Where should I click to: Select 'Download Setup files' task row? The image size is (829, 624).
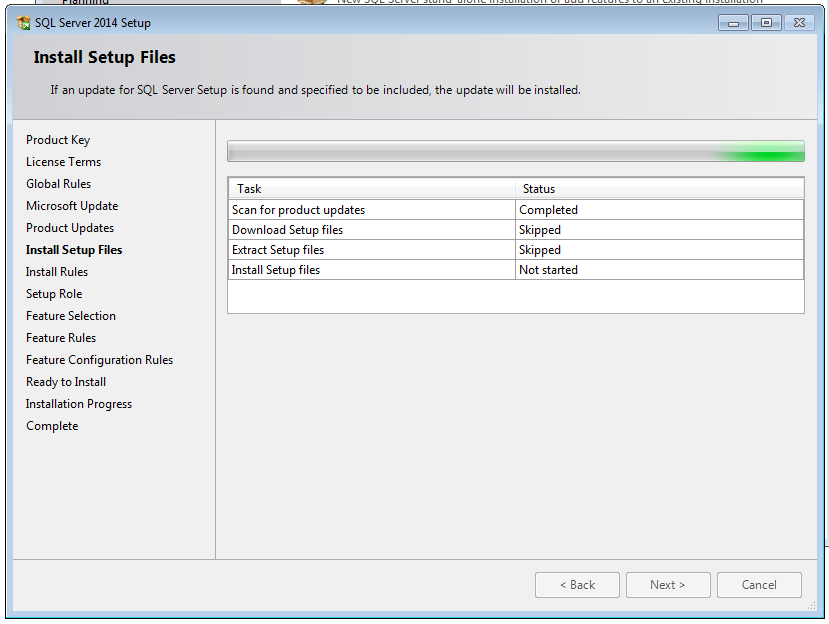pyautogui.click(x=516, y=230)
